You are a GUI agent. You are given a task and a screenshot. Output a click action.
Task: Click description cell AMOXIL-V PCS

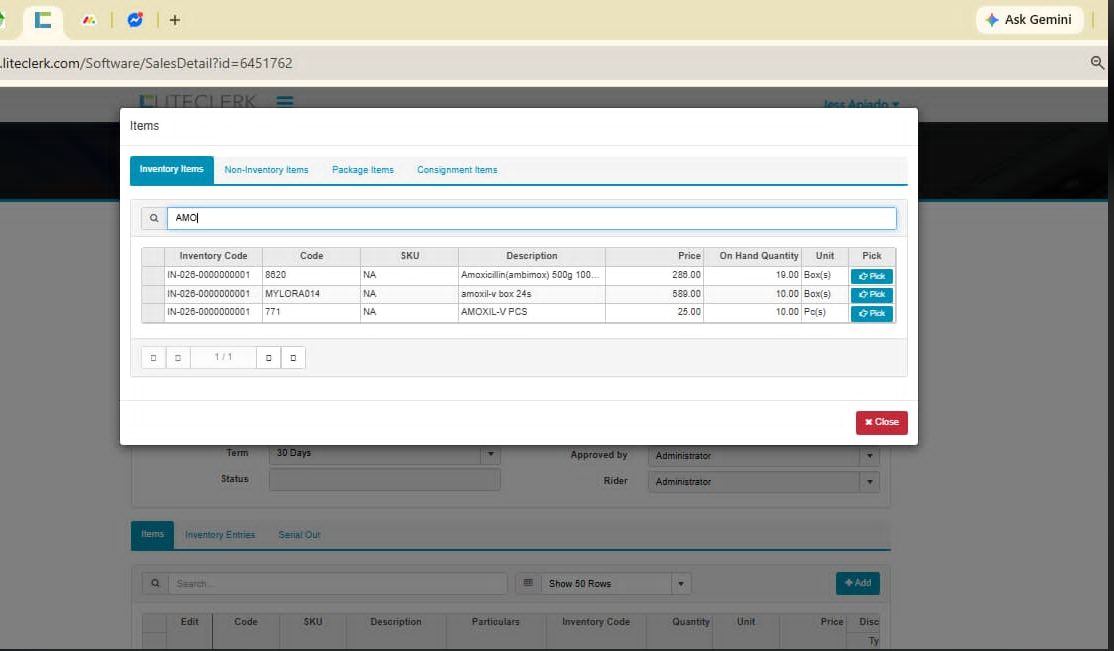(x=531, y=312)
